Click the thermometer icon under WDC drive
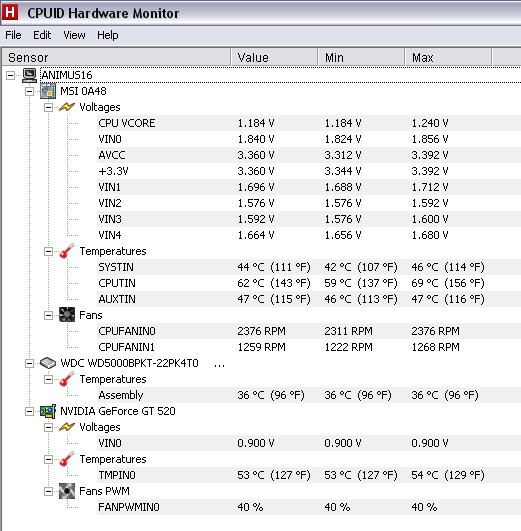The width and height of the screenshot is (521, 531). [67, 379]
